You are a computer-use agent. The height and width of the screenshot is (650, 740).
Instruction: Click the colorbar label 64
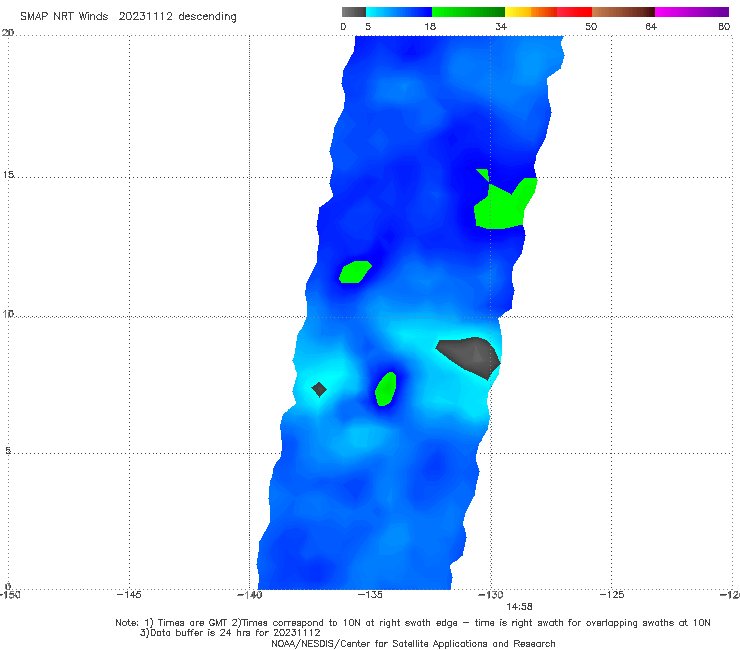coord(651,27)
